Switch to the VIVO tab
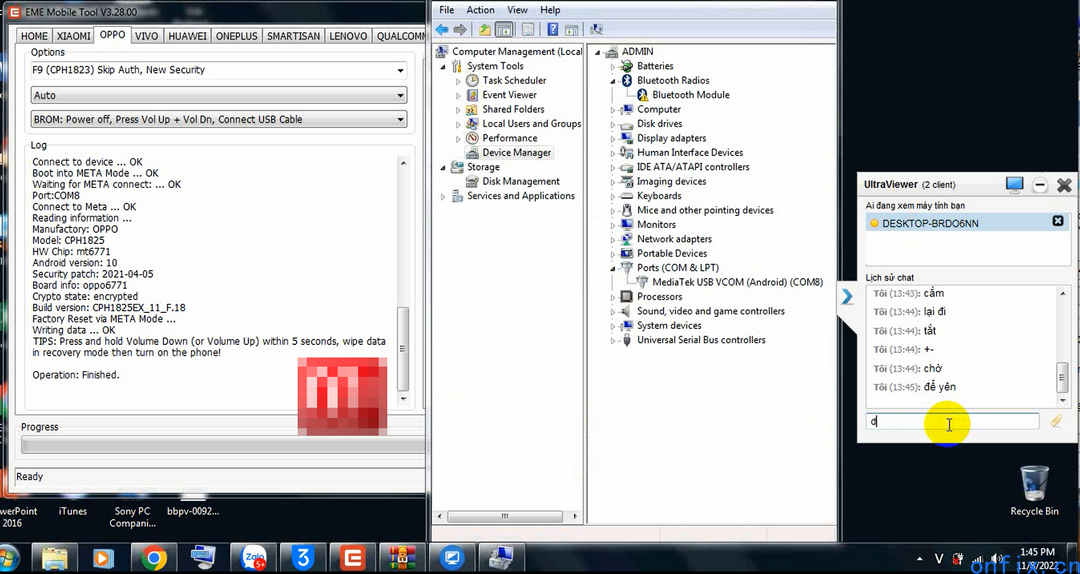The image size is (1080, 574). pos(146,36)
